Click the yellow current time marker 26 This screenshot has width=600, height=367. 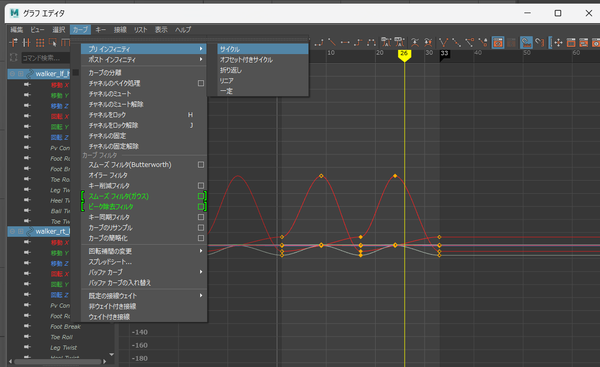pos(404,55)
